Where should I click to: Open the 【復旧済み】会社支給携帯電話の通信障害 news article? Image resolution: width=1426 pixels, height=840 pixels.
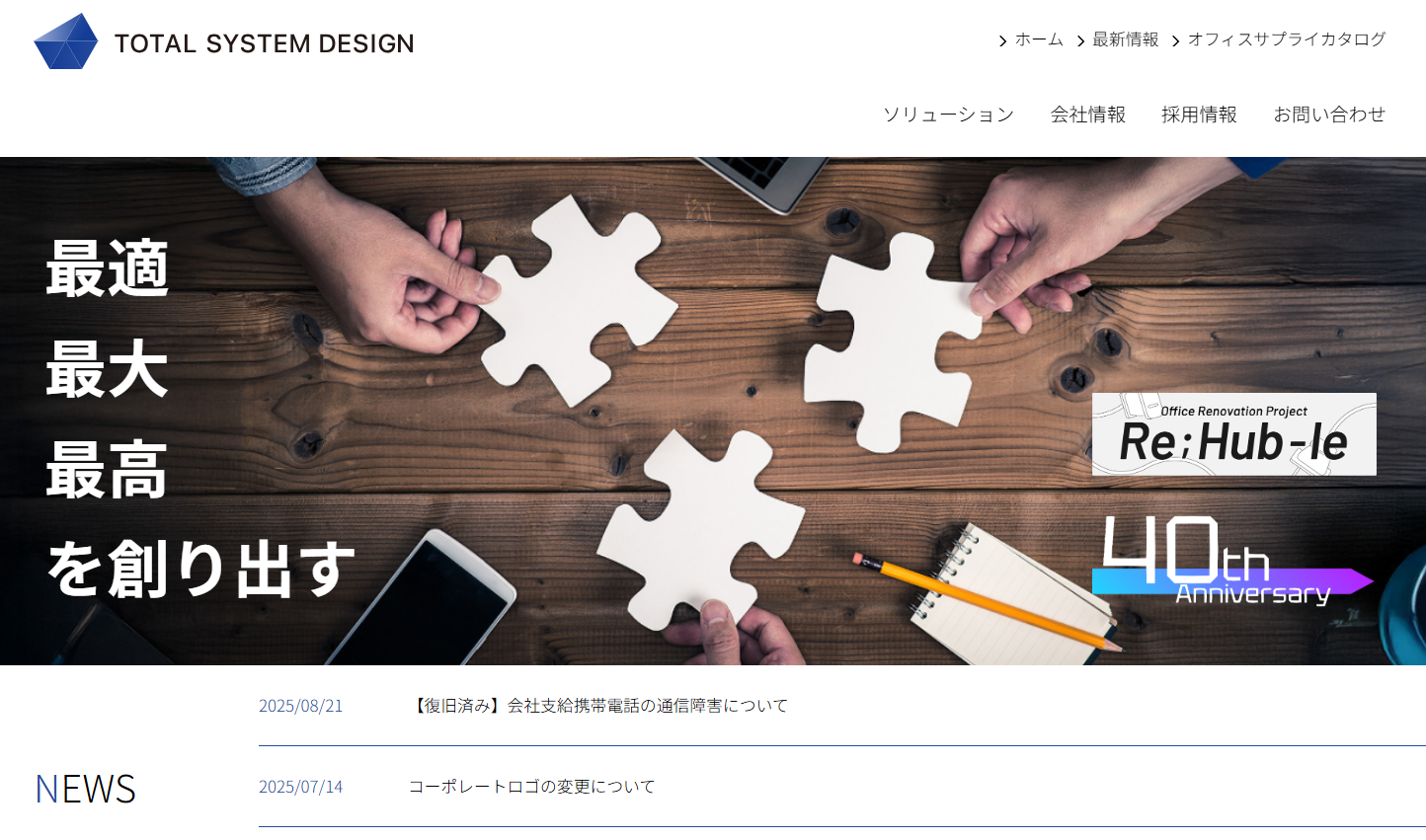(x=598, y=706)
